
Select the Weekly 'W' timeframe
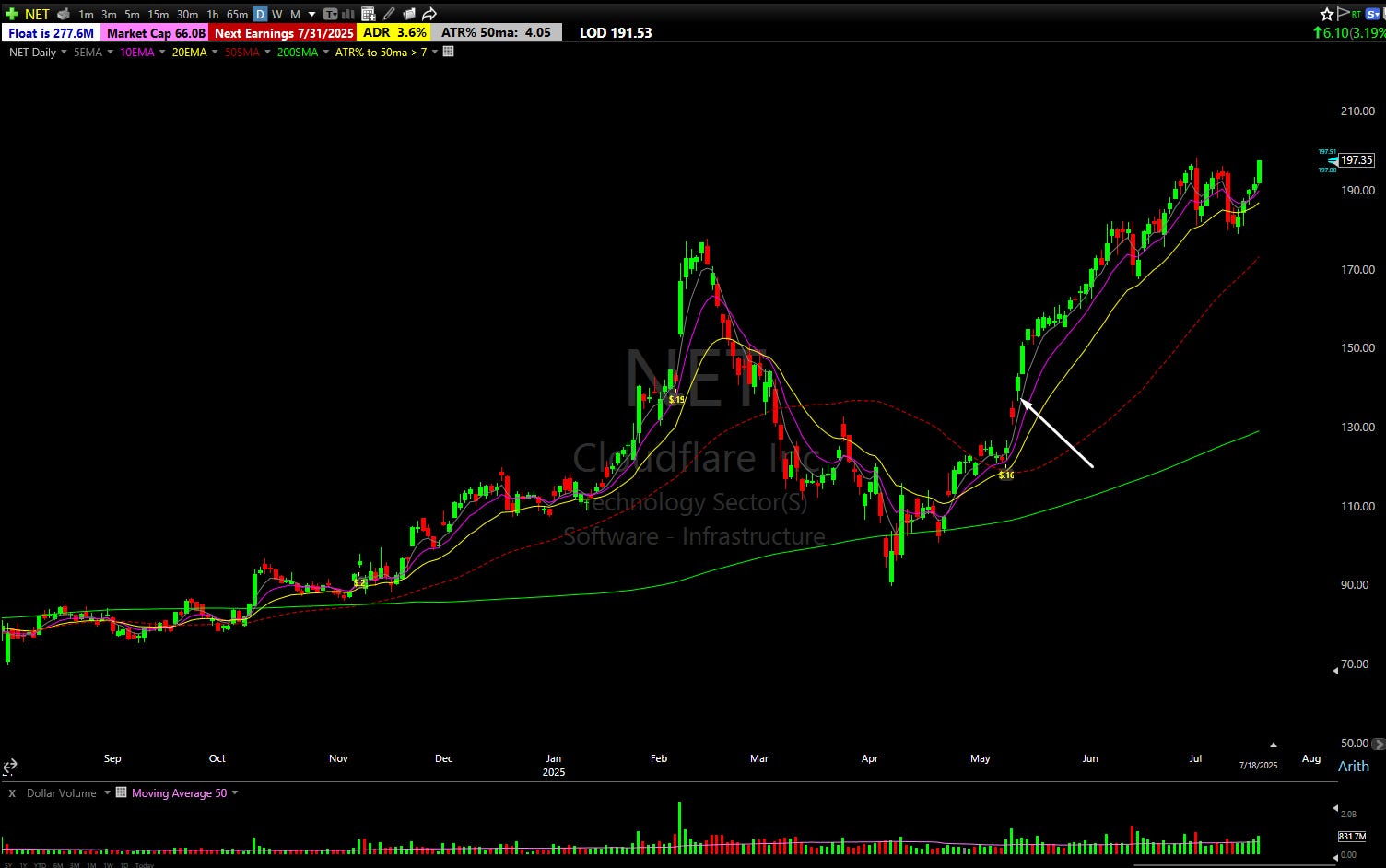(276, 14)
